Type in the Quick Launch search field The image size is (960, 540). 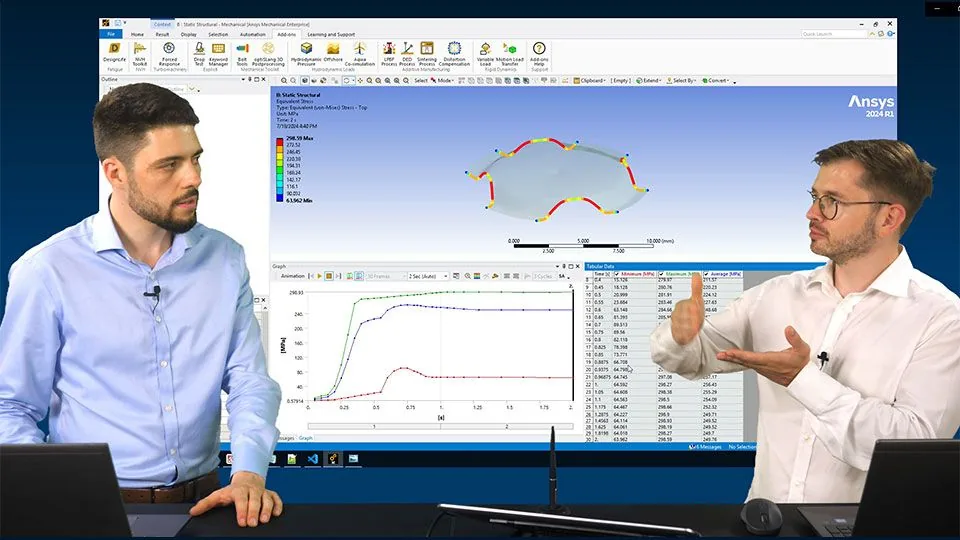tap(834, 34)
